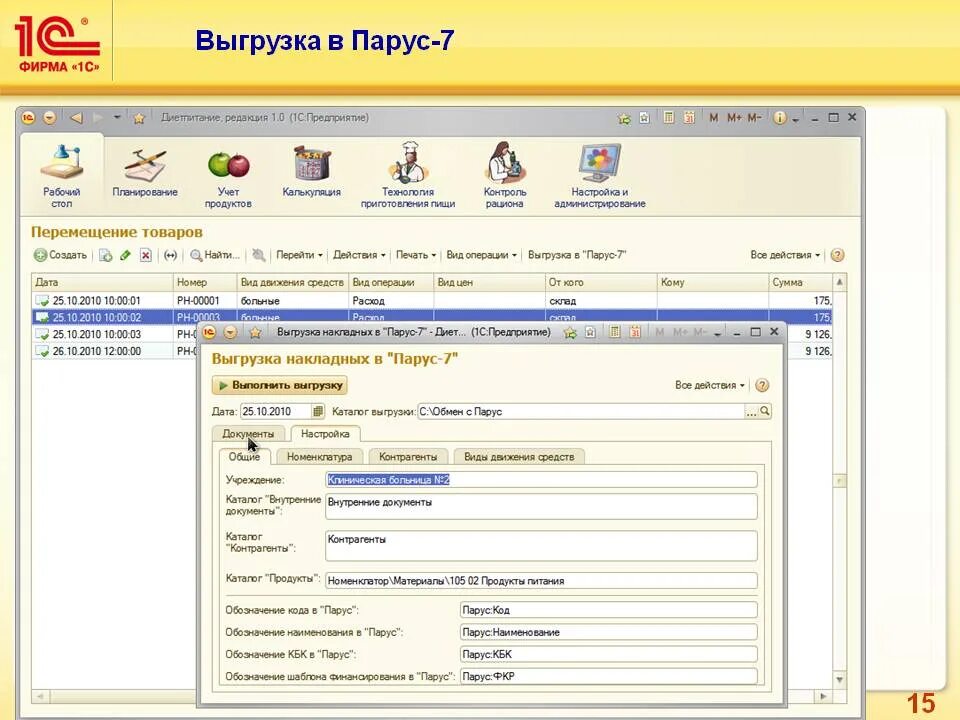Open the calendar picker beside date field
Screen dimensions: 960x720
[318, 411]
